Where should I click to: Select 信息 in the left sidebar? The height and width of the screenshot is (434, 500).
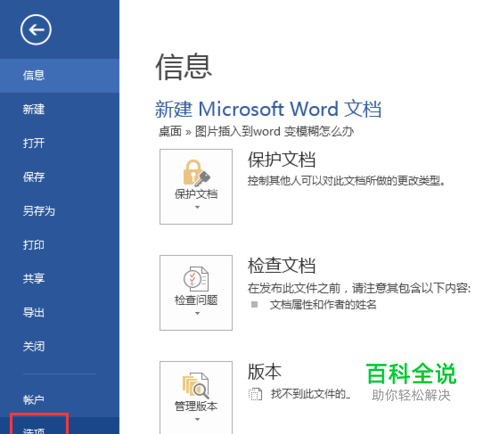(59, 76)
